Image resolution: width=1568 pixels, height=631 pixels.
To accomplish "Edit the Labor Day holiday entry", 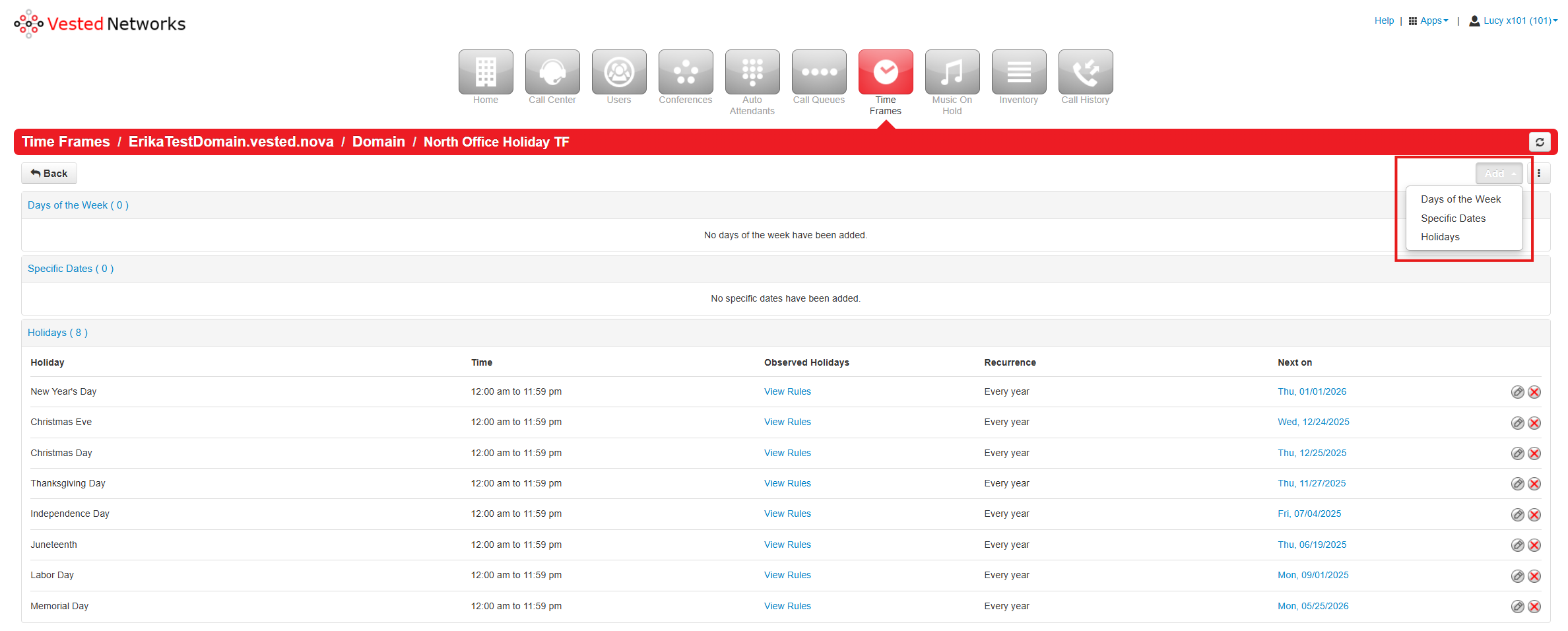I will [1517, 576].
